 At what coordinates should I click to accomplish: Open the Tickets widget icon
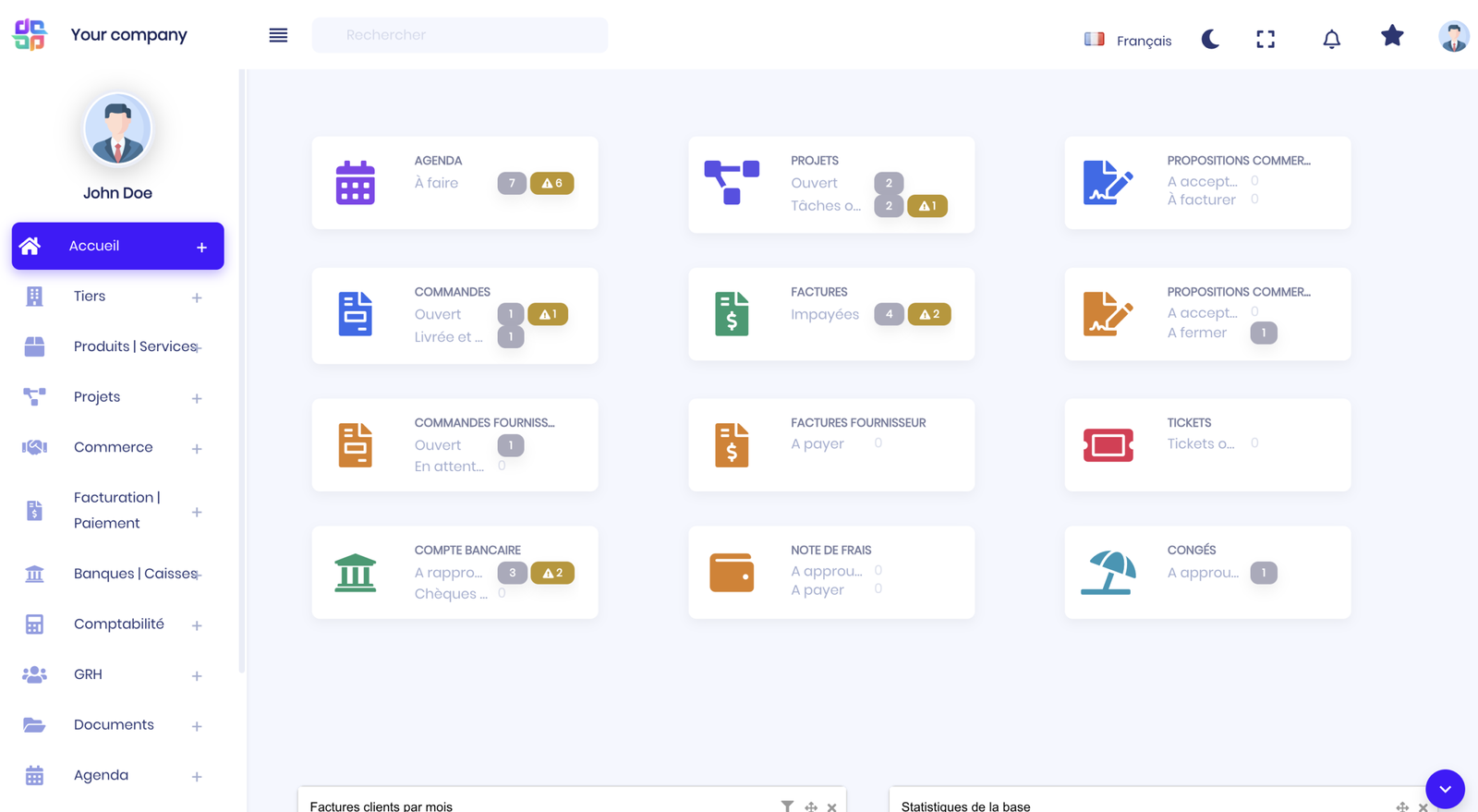(1108, 445)
